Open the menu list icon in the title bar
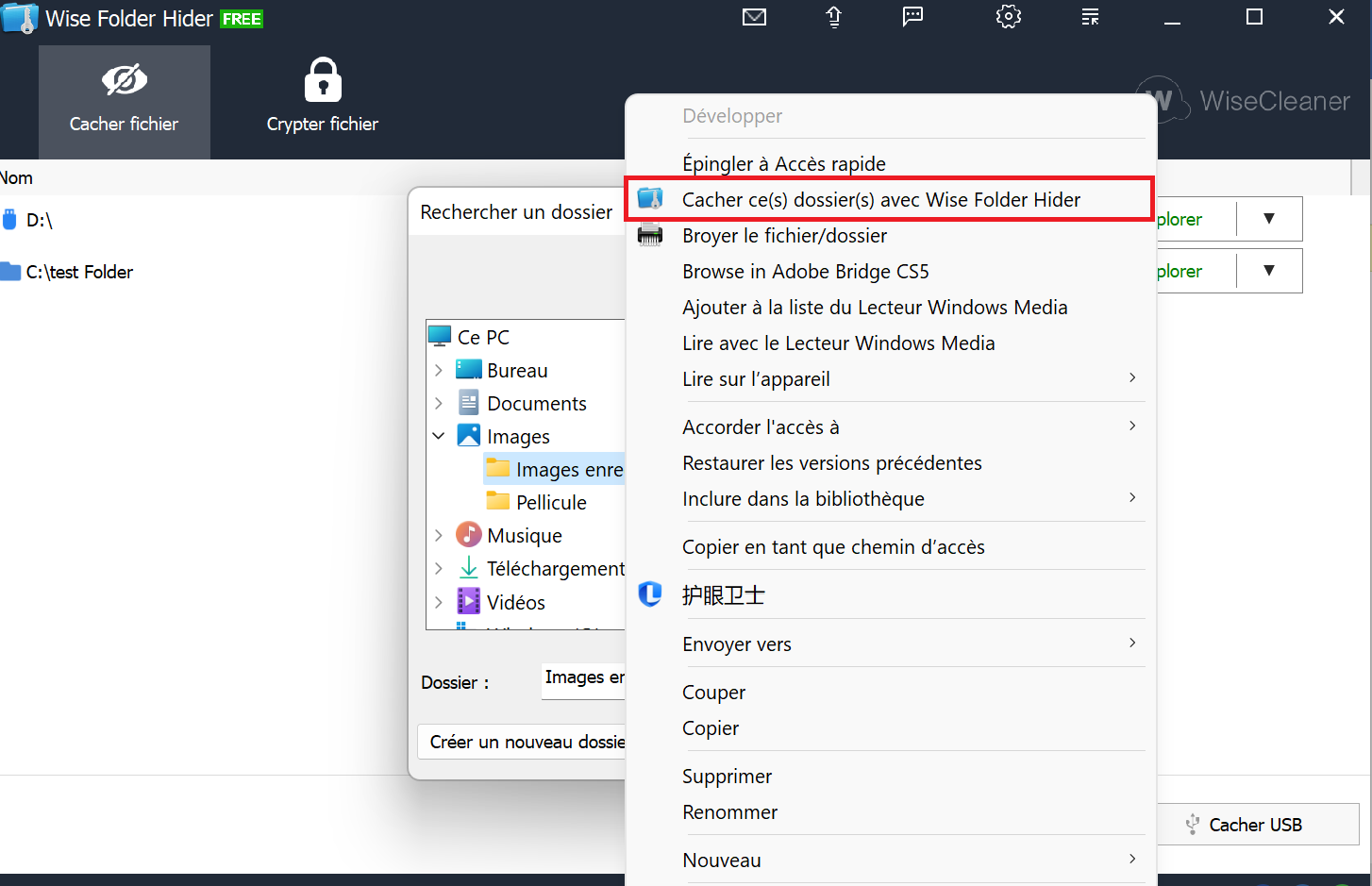The height and width of the screenshot is (886, 1372). pos(1090,17)
